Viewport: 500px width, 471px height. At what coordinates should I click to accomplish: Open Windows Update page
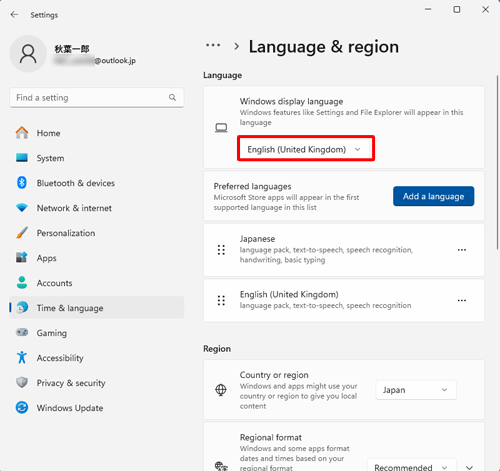(97, 407)
